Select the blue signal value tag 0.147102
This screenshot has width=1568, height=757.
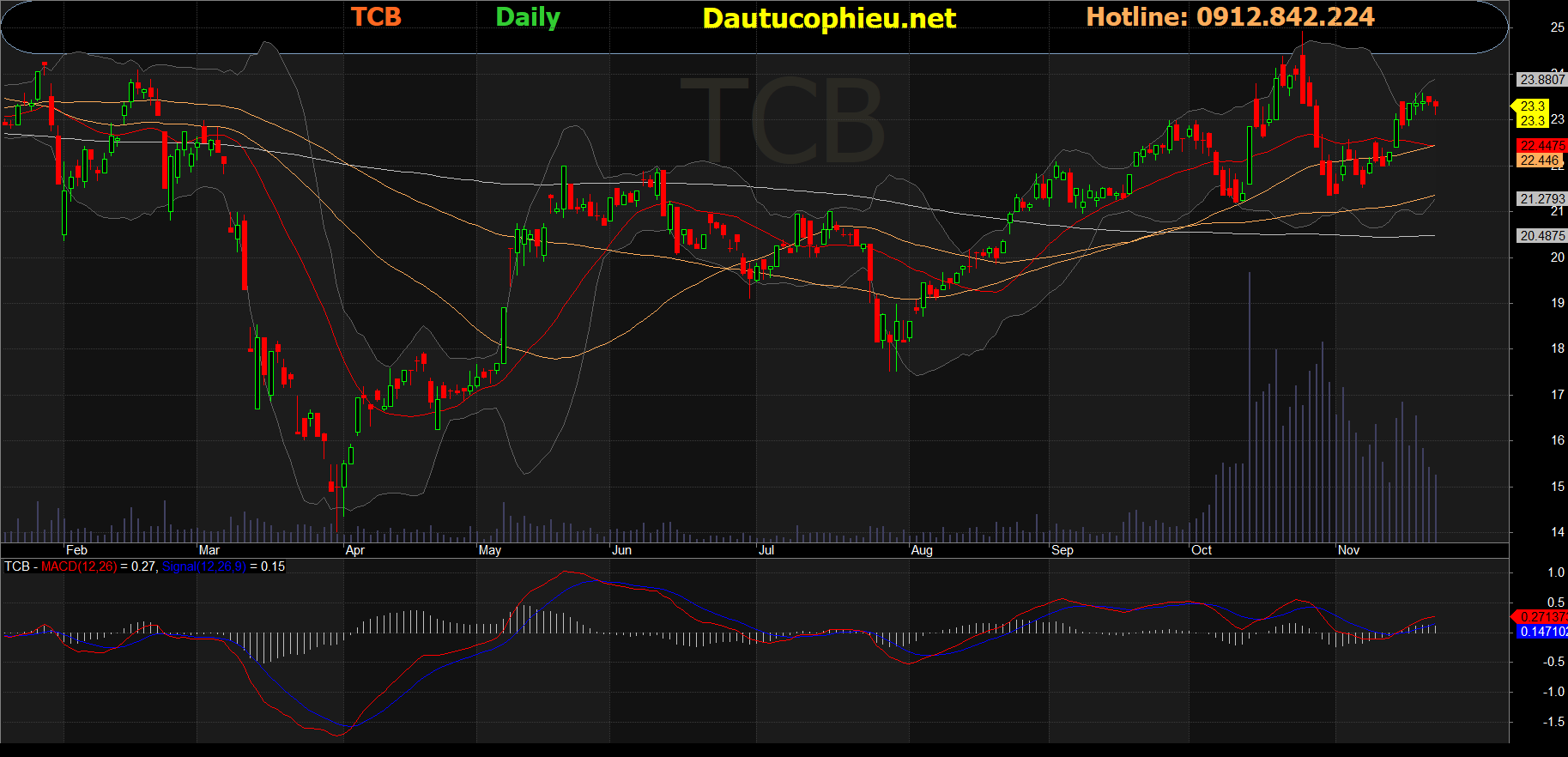[1543, 632]
